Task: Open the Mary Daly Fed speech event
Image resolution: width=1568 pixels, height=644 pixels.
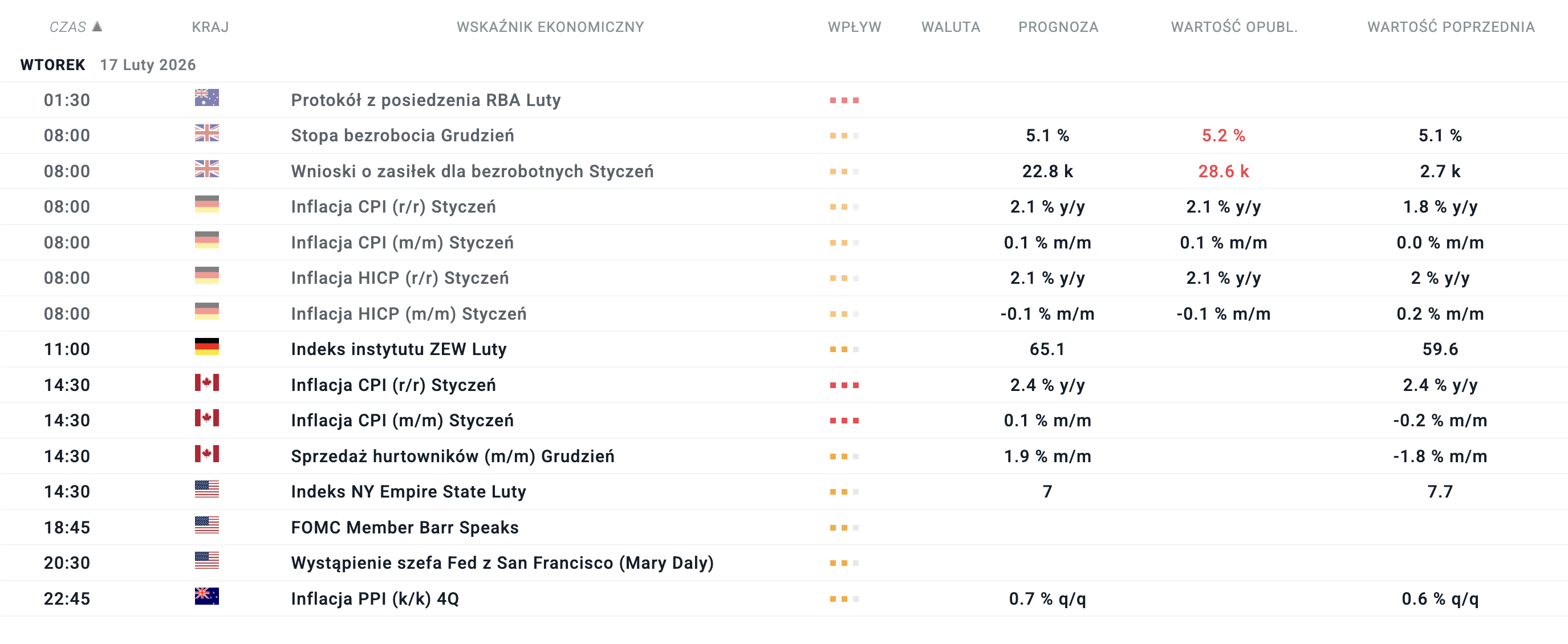Action: tap(502, 563)
